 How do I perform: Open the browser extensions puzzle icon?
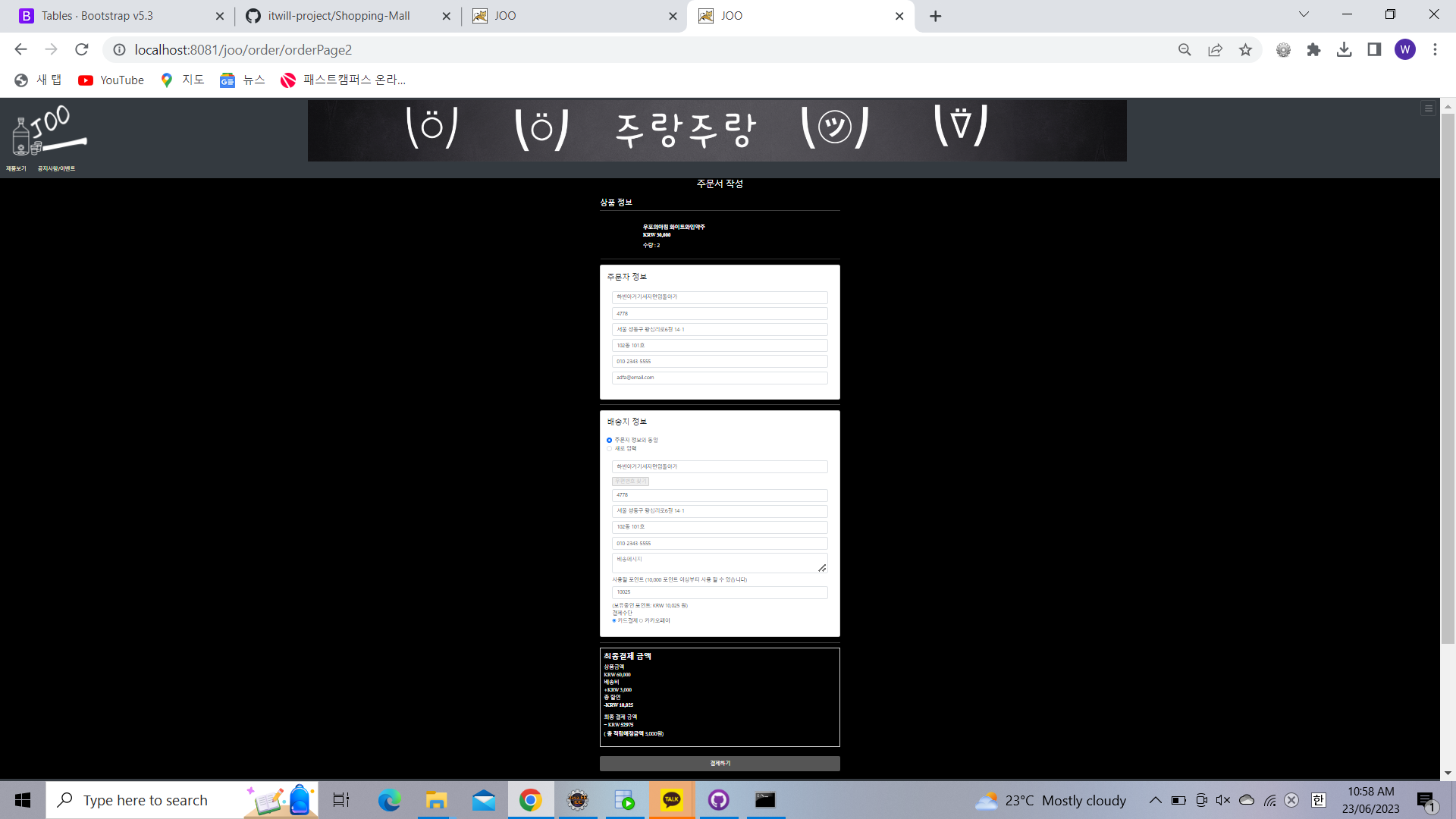click(1314, 49)
